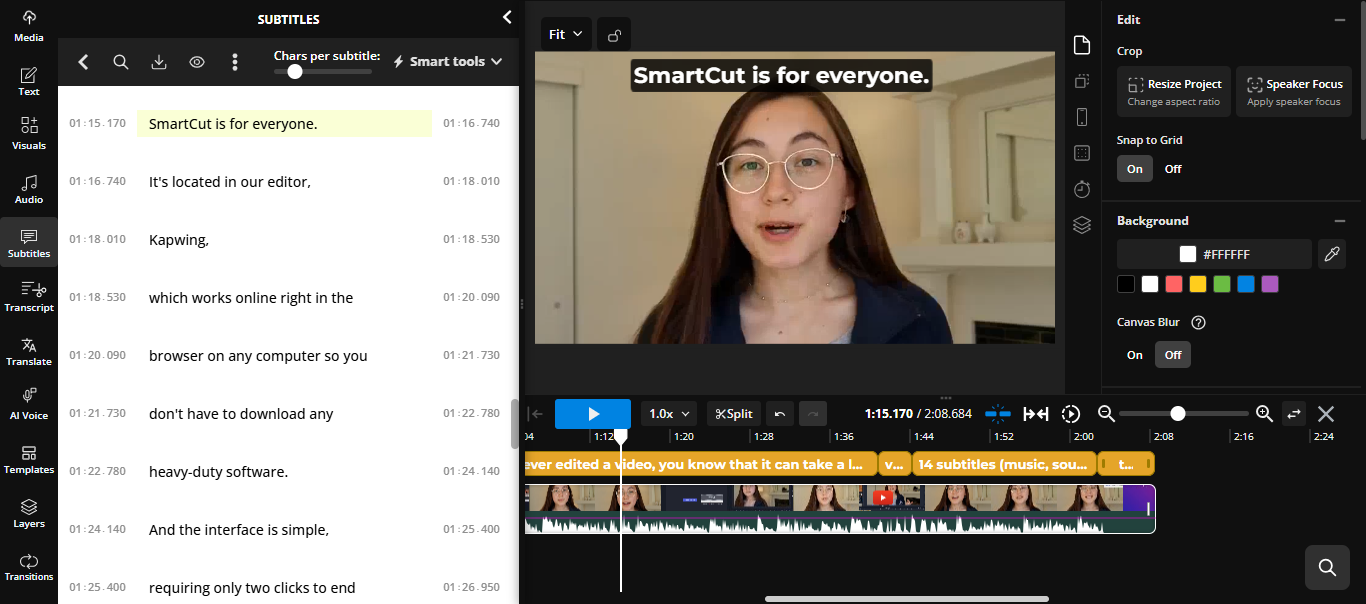
Task: Open the Transcript tab in sidebar
Action: (x=29, y=296)
